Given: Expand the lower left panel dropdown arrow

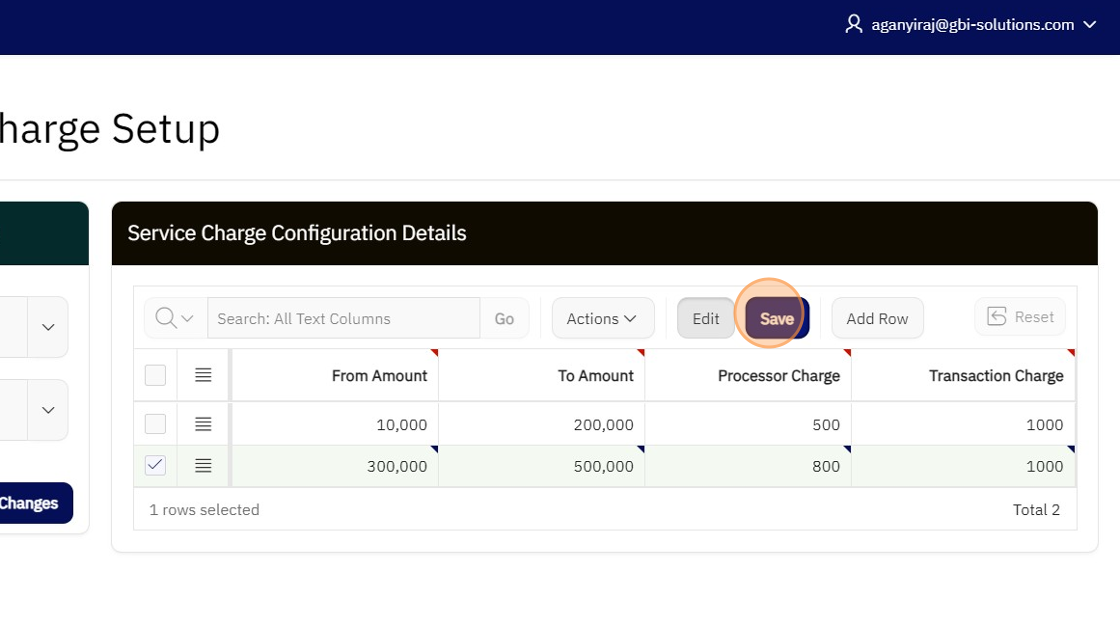Looking at the screenshot, I should (48, 410).
